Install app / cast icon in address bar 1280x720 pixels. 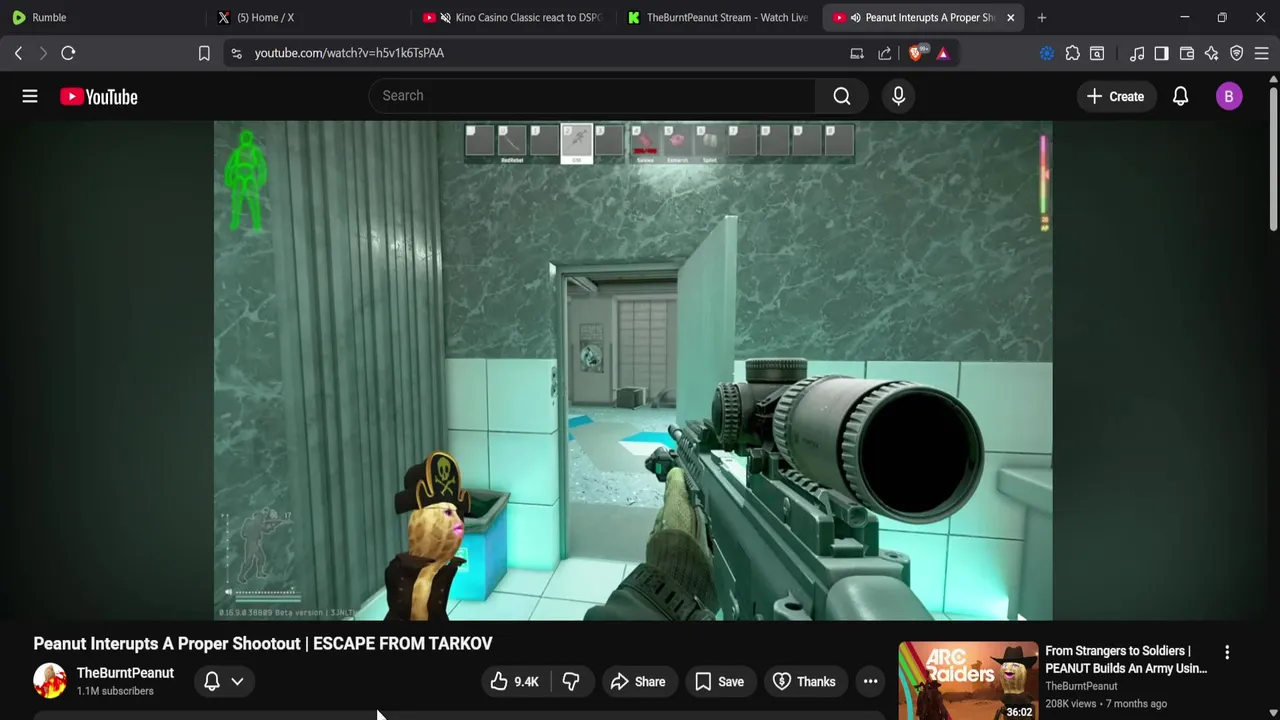point(857,53)
